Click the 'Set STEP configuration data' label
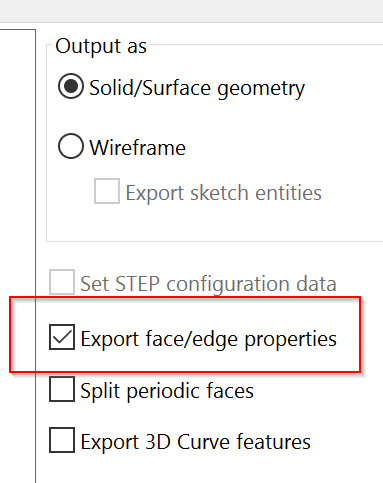Viewport: 383px width, 483px height. pyautogui.click(x=208, y=284)
